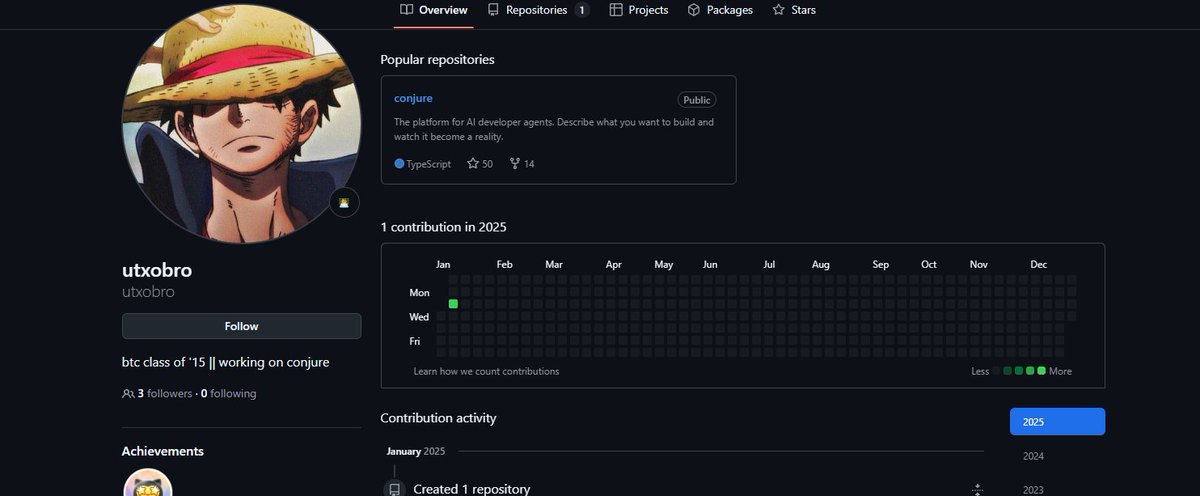Open the Overview tab
1200x496 pixels.
click(x=434, y=10)
